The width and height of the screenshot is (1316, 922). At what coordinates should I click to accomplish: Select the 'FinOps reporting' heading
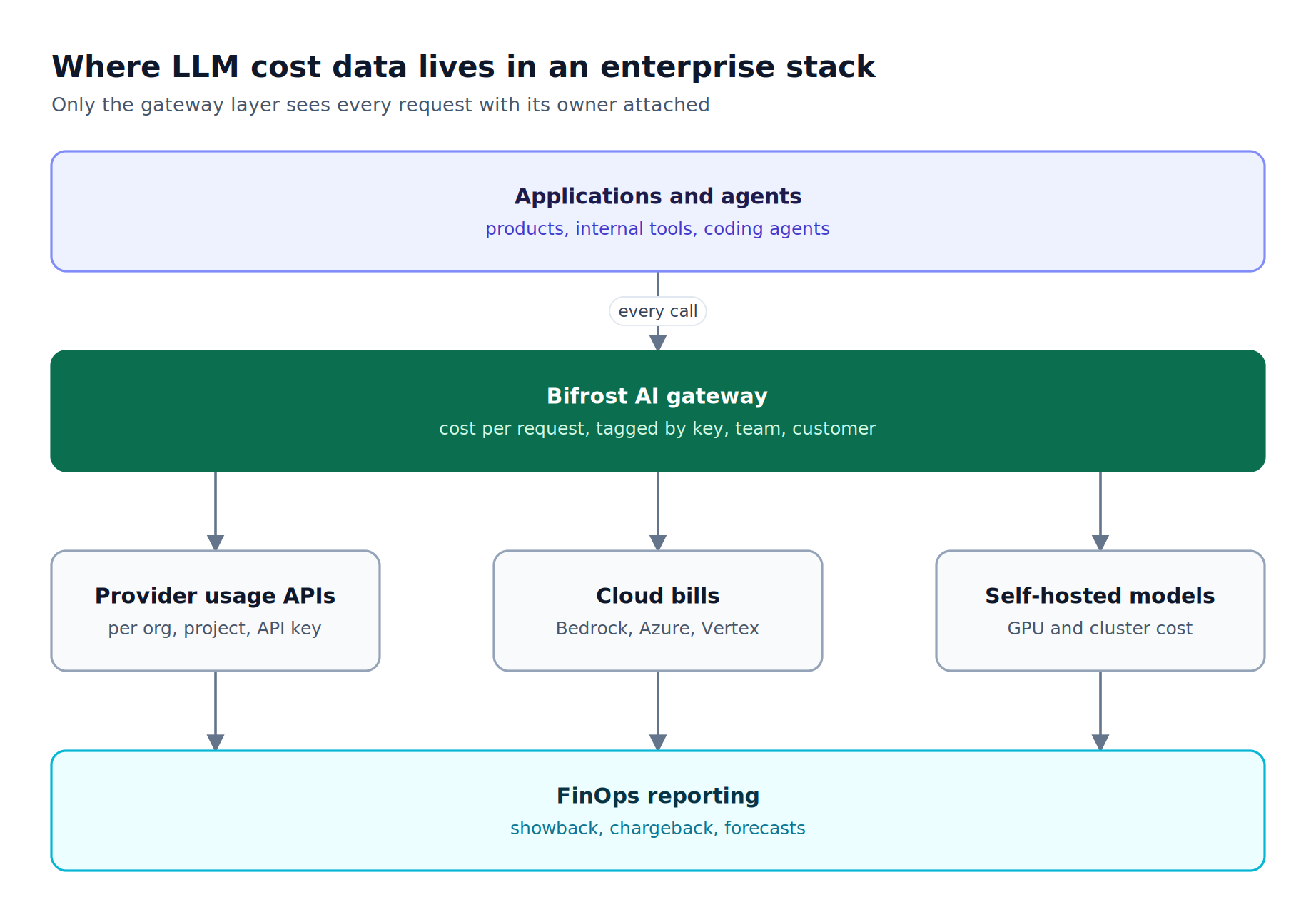(658, 796)
